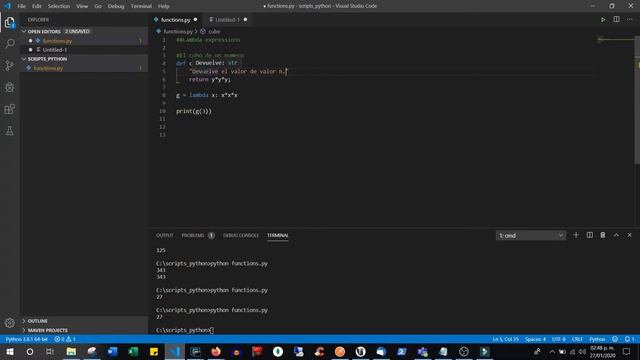Open functions.py under SCRIPTS_PYTHON
This screenshot has height=360, width=640.
pyautogui.click(x=48, y=68)
